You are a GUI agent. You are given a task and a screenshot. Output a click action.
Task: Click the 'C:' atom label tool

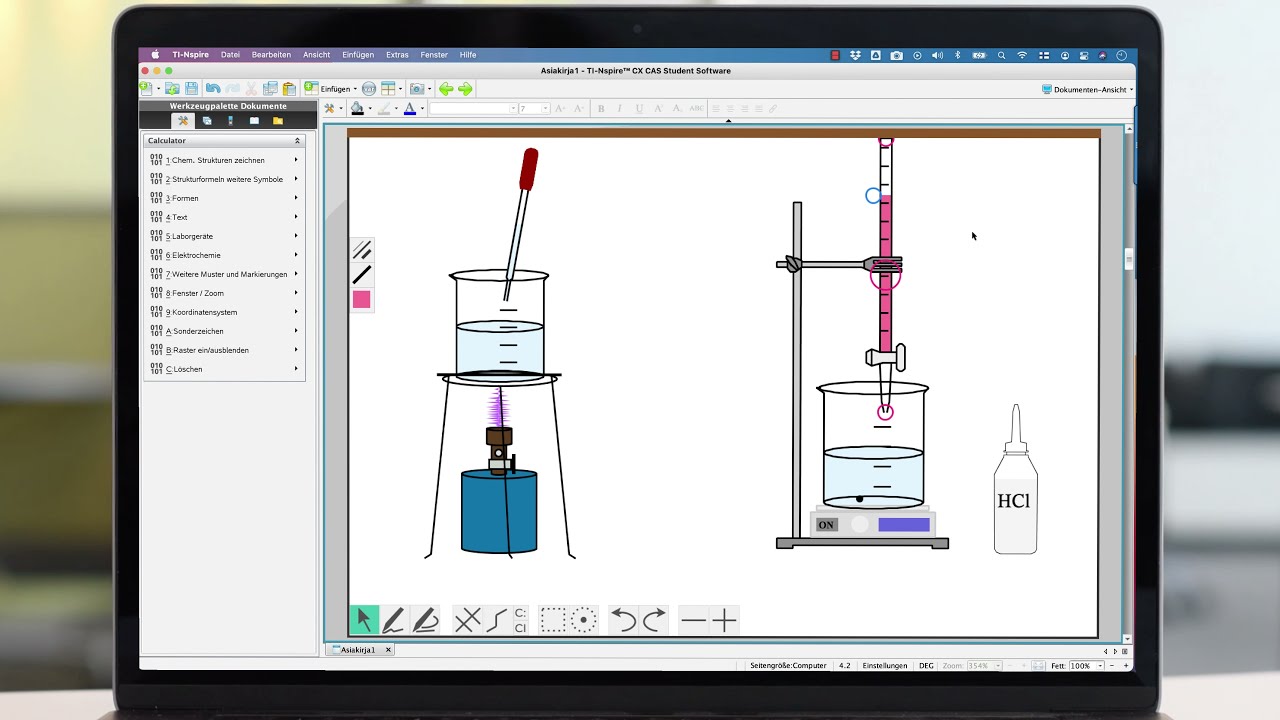[520, 613]
